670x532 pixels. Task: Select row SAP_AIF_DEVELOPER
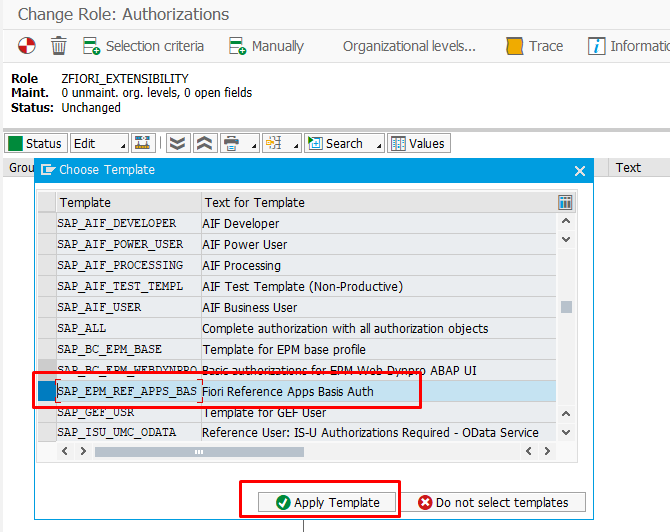point(297,223)
